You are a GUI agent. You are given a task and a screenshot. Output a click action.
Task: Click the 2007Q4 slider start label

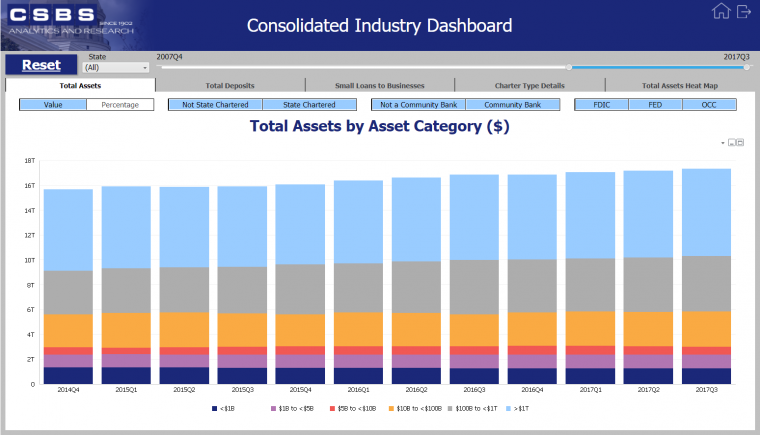[170, 57]
